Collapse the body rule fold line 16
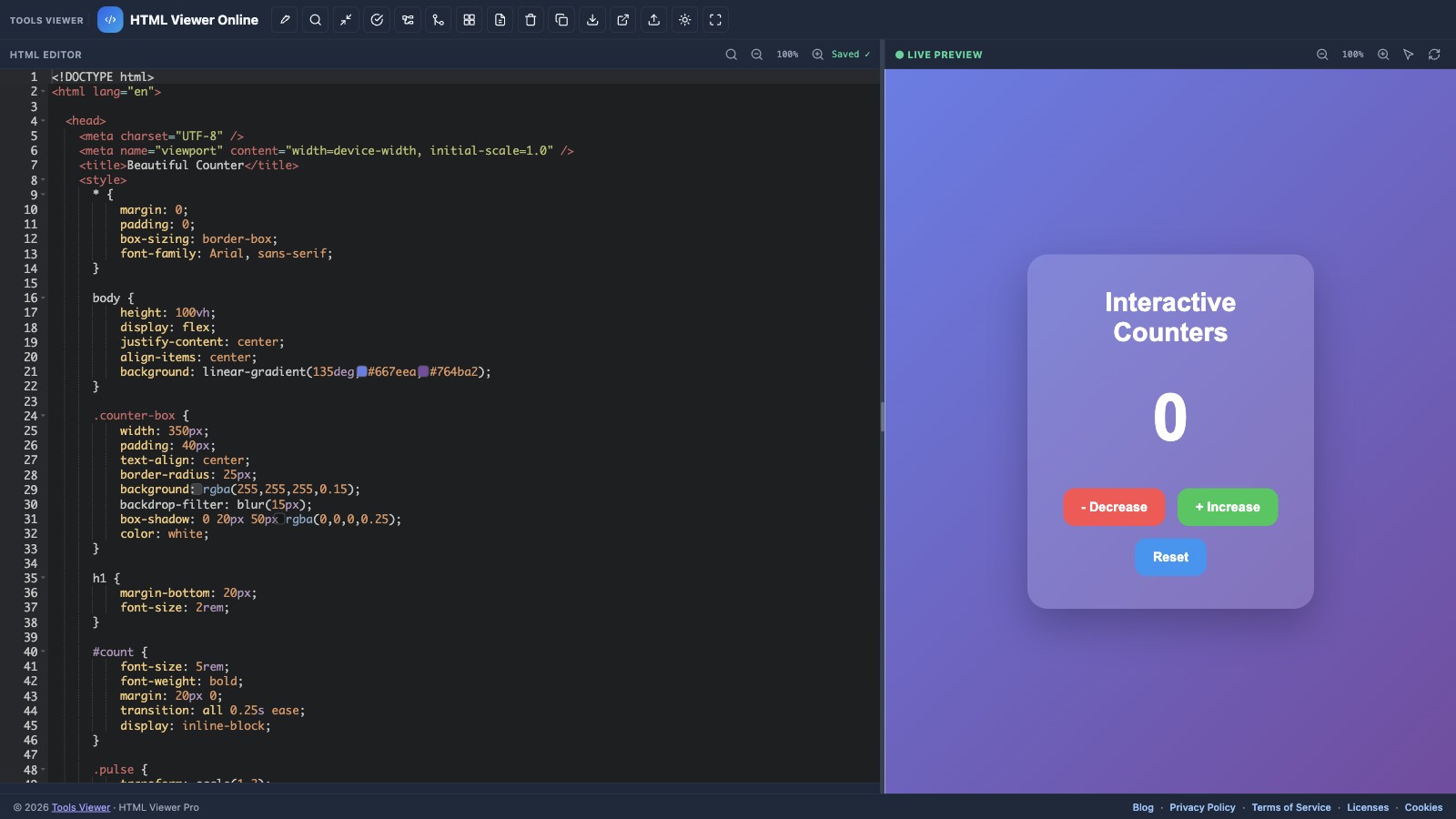This screenshot has height=819, width=1456. pyautogui.click(x=43, y=298)
